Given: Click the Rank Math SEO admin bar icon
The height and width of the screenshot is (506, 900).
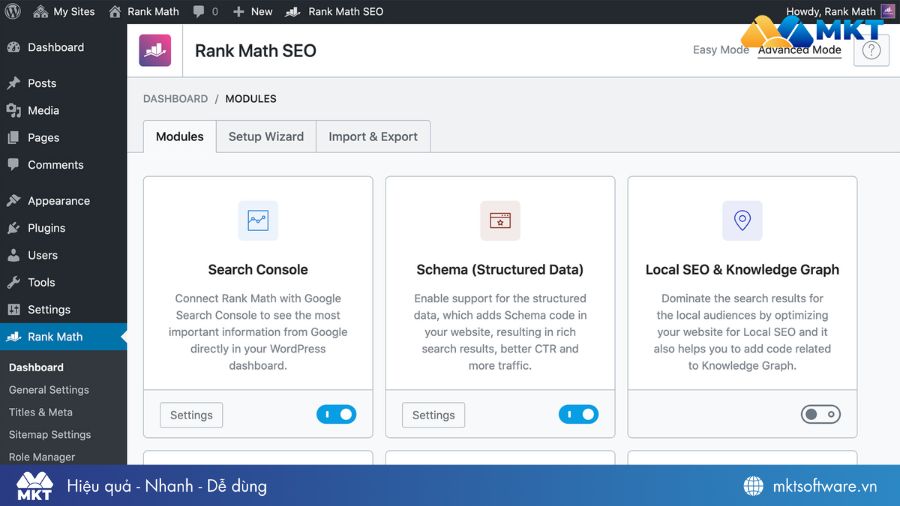Looking at the screenshot, I should [x=293, y=11].
